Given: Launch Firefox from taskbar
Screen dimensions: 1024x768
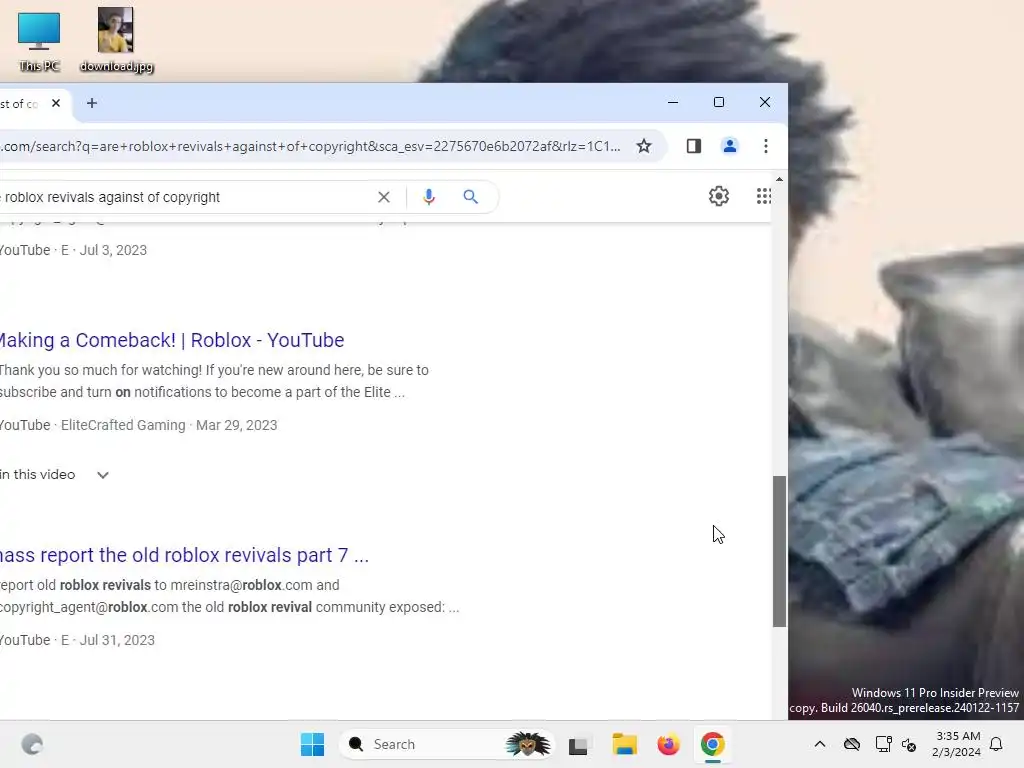Looking at the screenshot, I should tap(668, 744).
